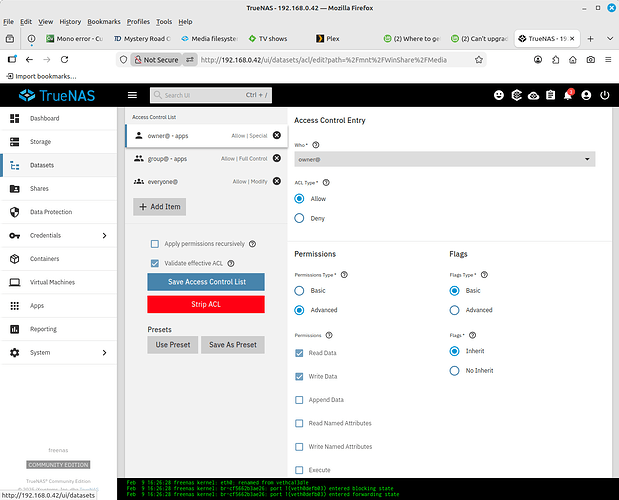Open the Dashboard sidebar icon
This screenshot has height=500, width=619.
pos(15,118)
